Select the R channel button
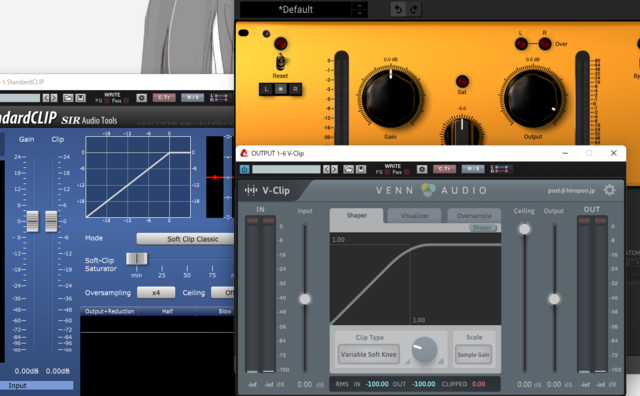Screen dimensions: 640x396 pos(295,89)
